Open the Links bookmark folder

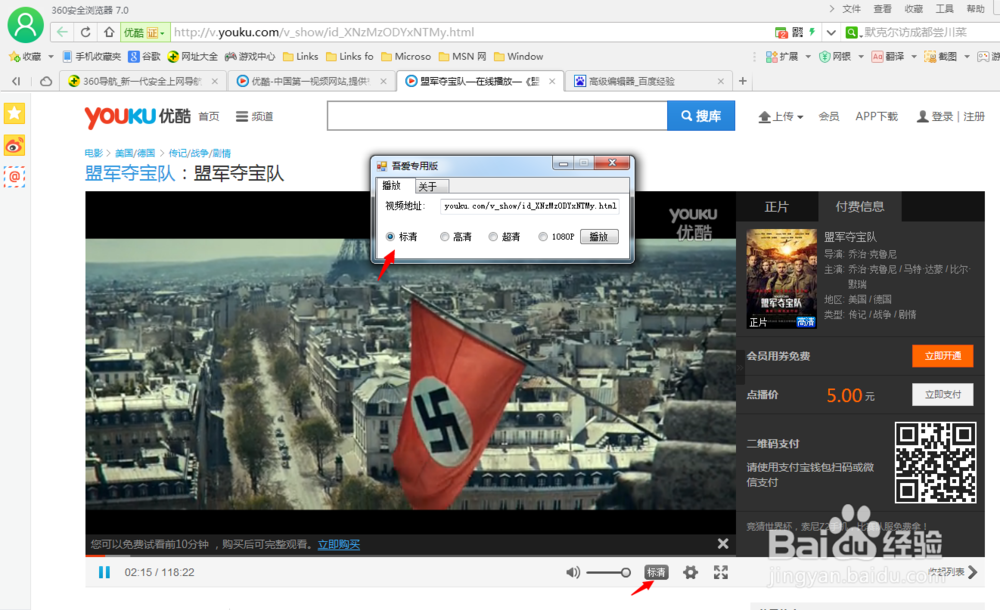coord(300,56)
